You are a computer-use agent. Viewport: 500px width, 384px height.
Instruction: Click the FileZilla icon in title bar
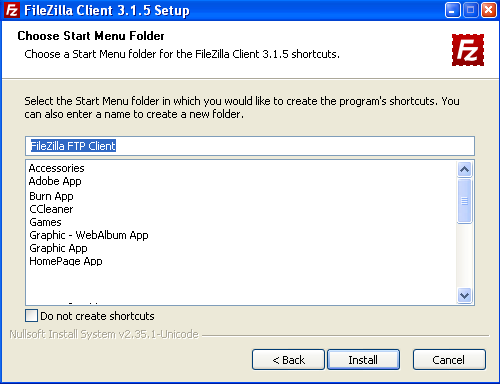(x=12, y=10)
